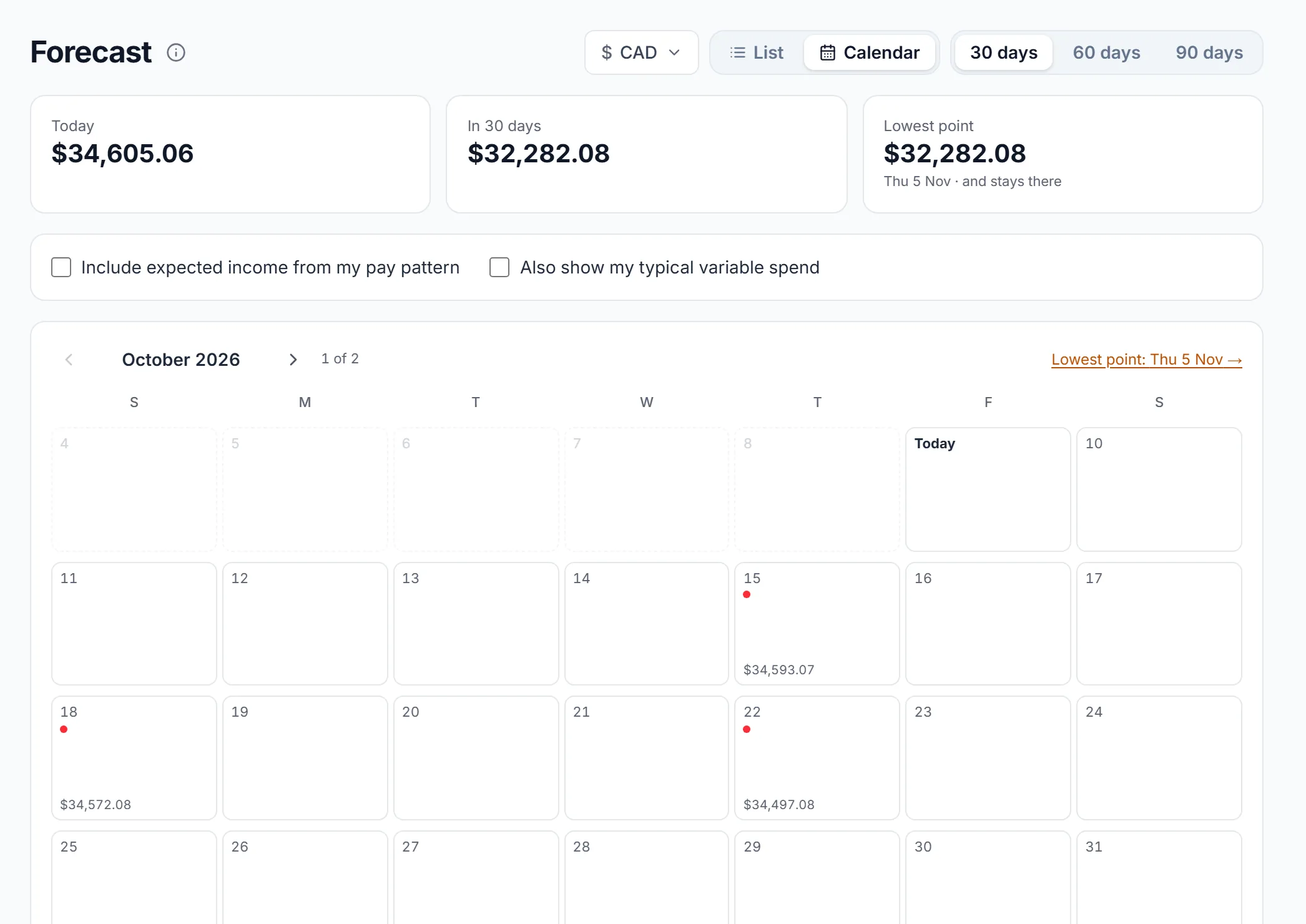Screen dimensions: 1306x924
Task: Select the 90 days range
Action: point(1209,52)
